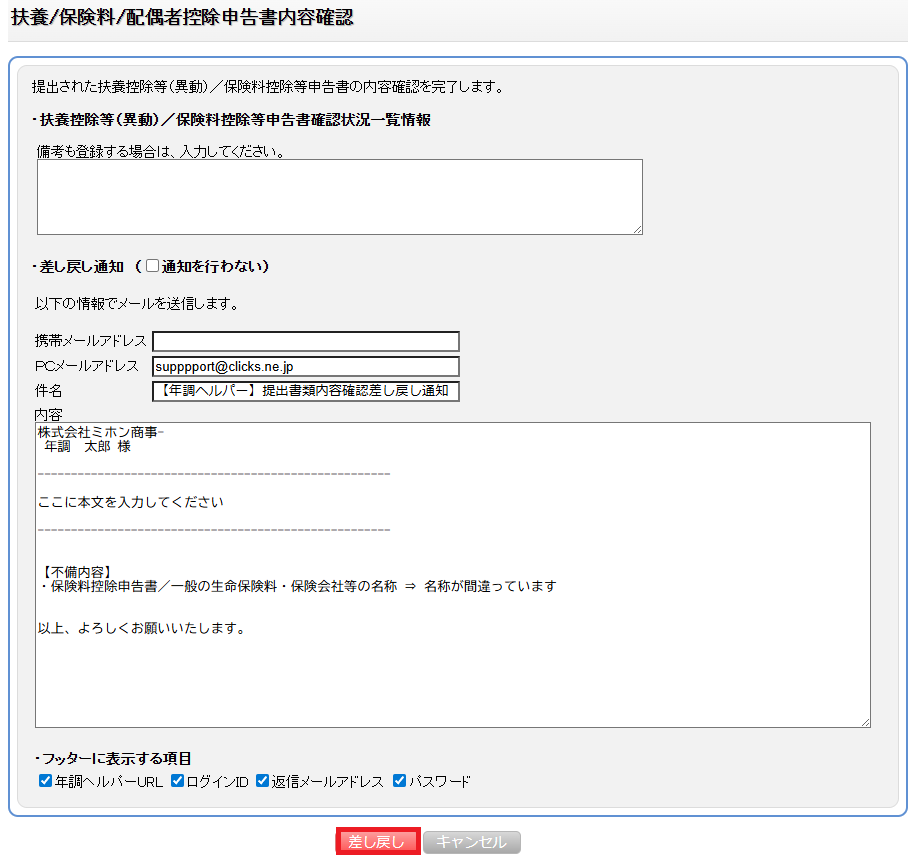Screen dimensions: 920x858
Task: Click the 年調 太郎 様 recipient line
Action: coord(88,446)
